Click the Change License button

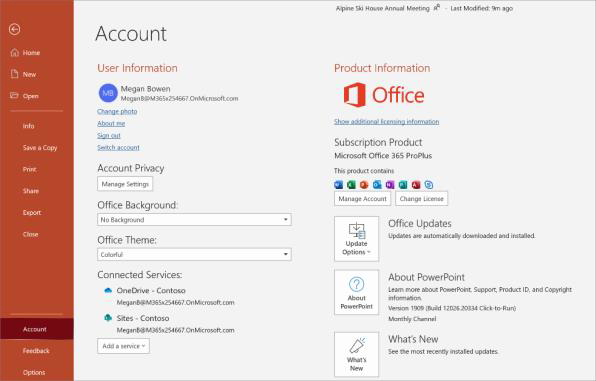click(x=422, y=199)
